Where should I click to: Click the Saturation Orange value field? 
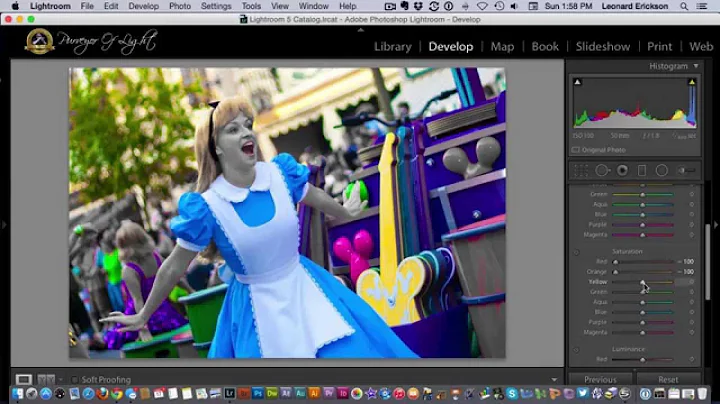[686, 272]
